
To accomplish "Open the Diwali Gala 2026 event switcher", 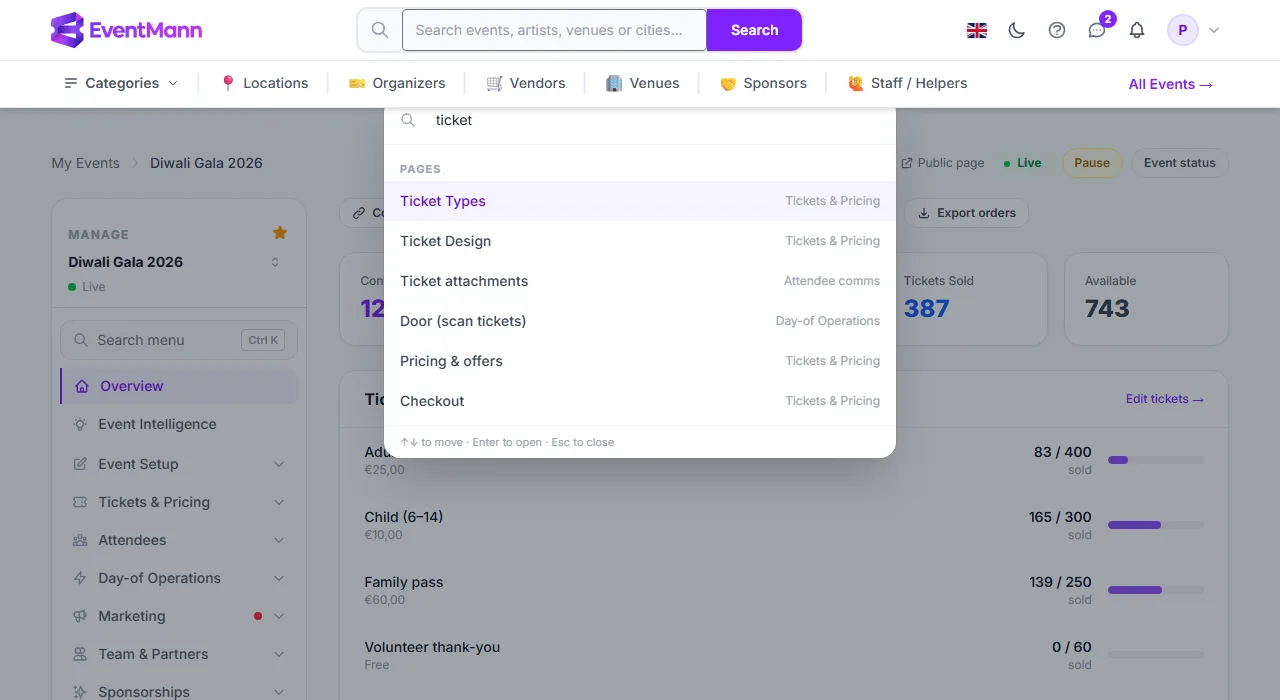I will (175, 262).
